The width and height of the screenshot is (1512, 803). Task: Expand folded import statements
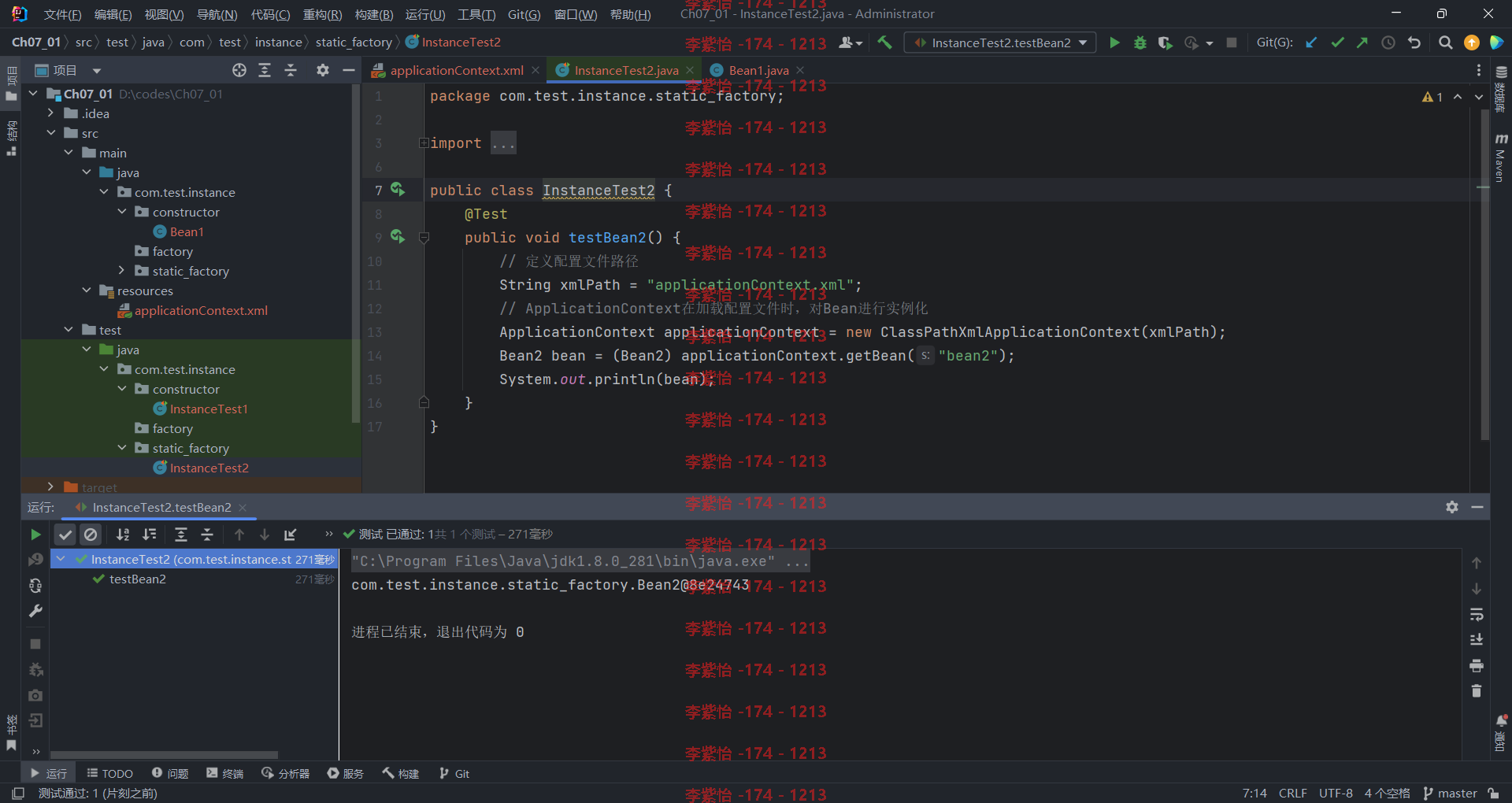pyautogui.click(x=424, y=143)
